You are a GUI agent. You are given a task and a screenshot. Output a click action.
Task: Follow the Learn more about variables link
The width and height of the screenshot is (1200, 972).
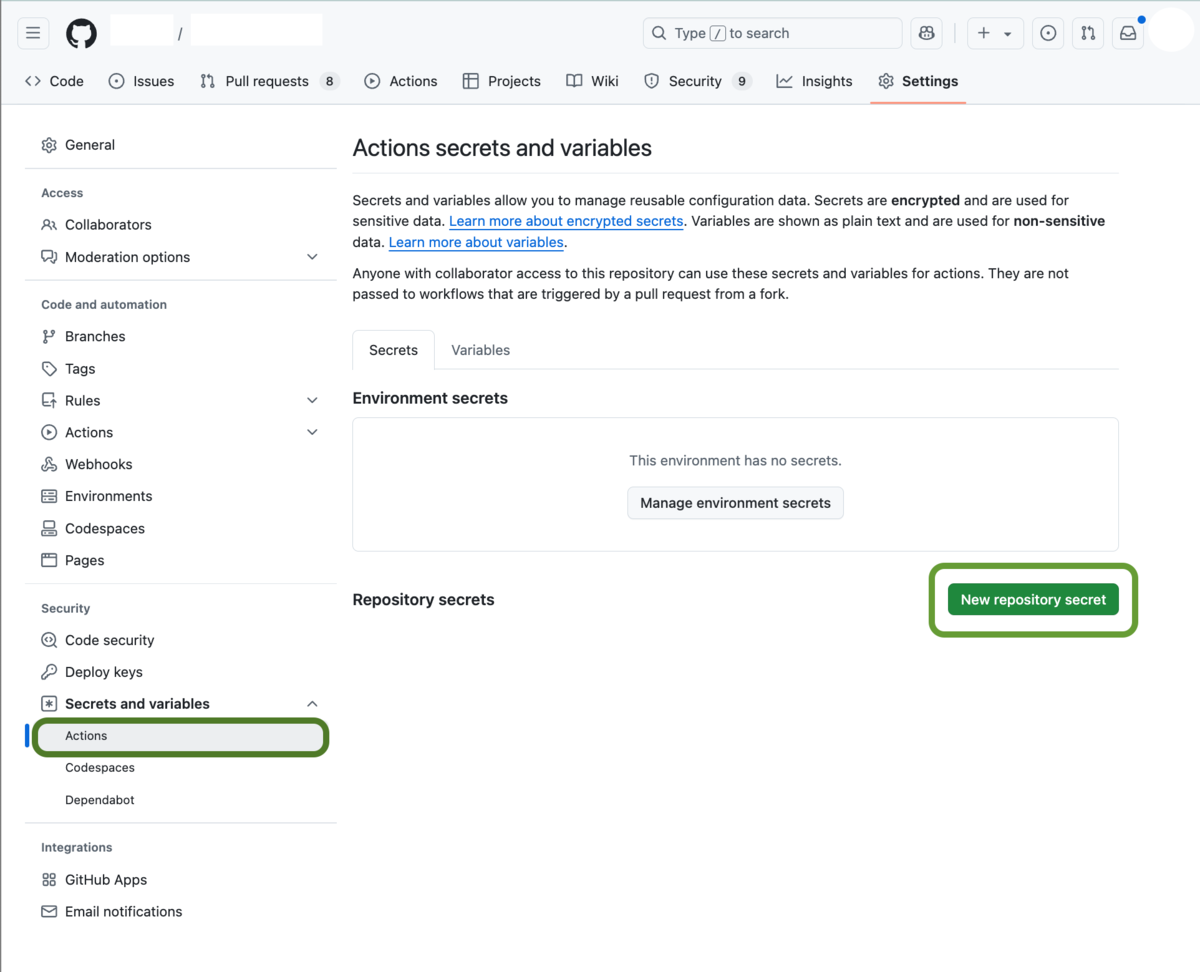(x=475, y=242)
